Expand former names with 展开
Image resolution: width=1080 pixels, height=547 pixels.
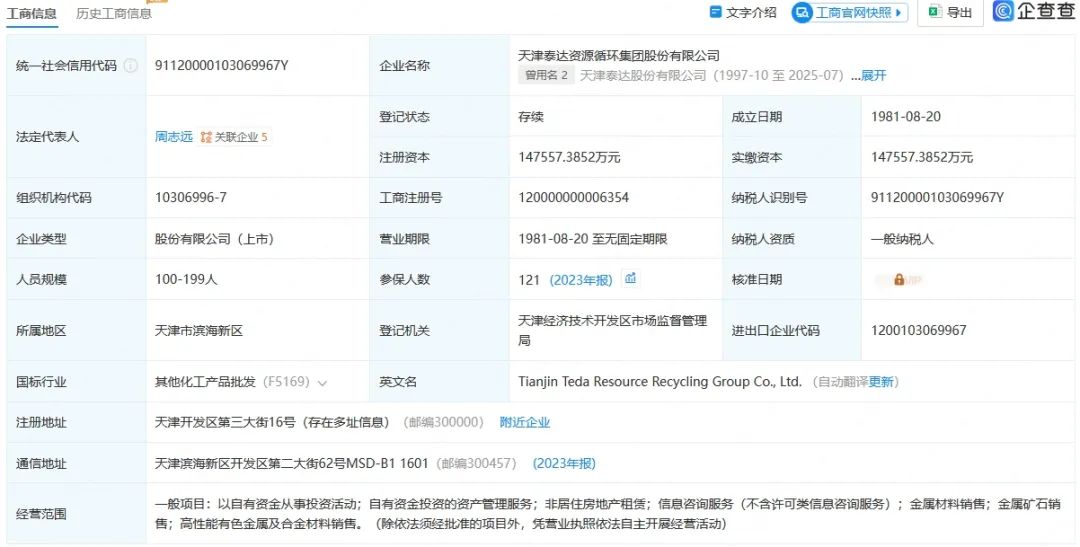click(x=873, y=76)
